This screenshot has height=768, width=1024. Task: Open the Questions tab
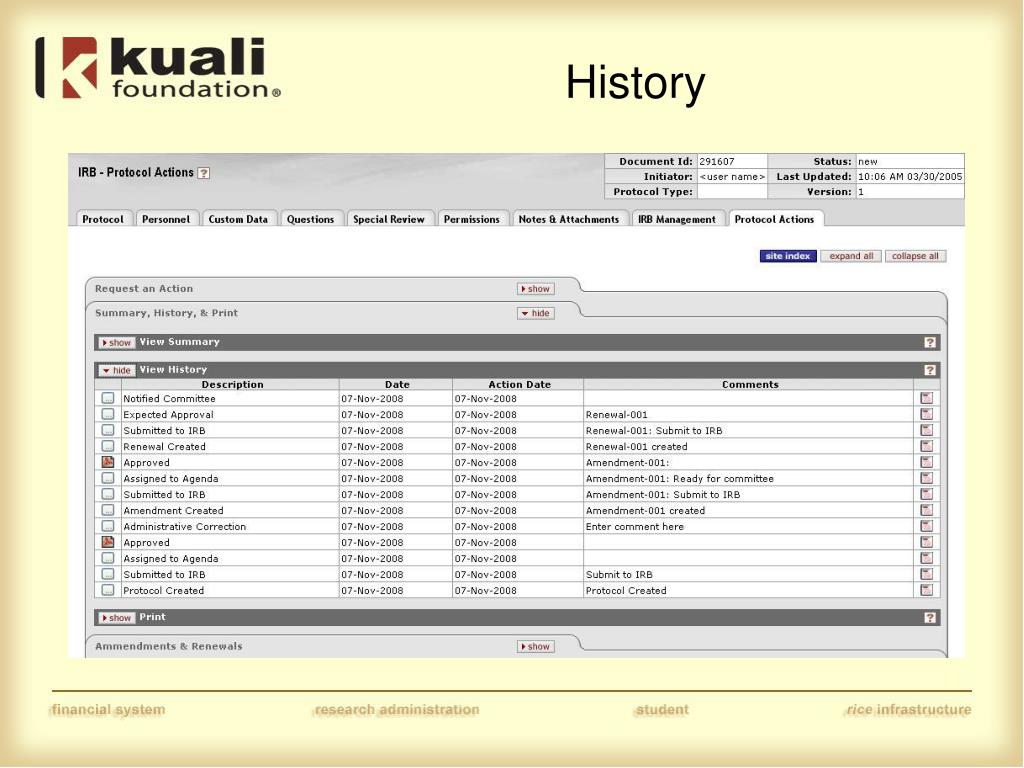[310, 219]
